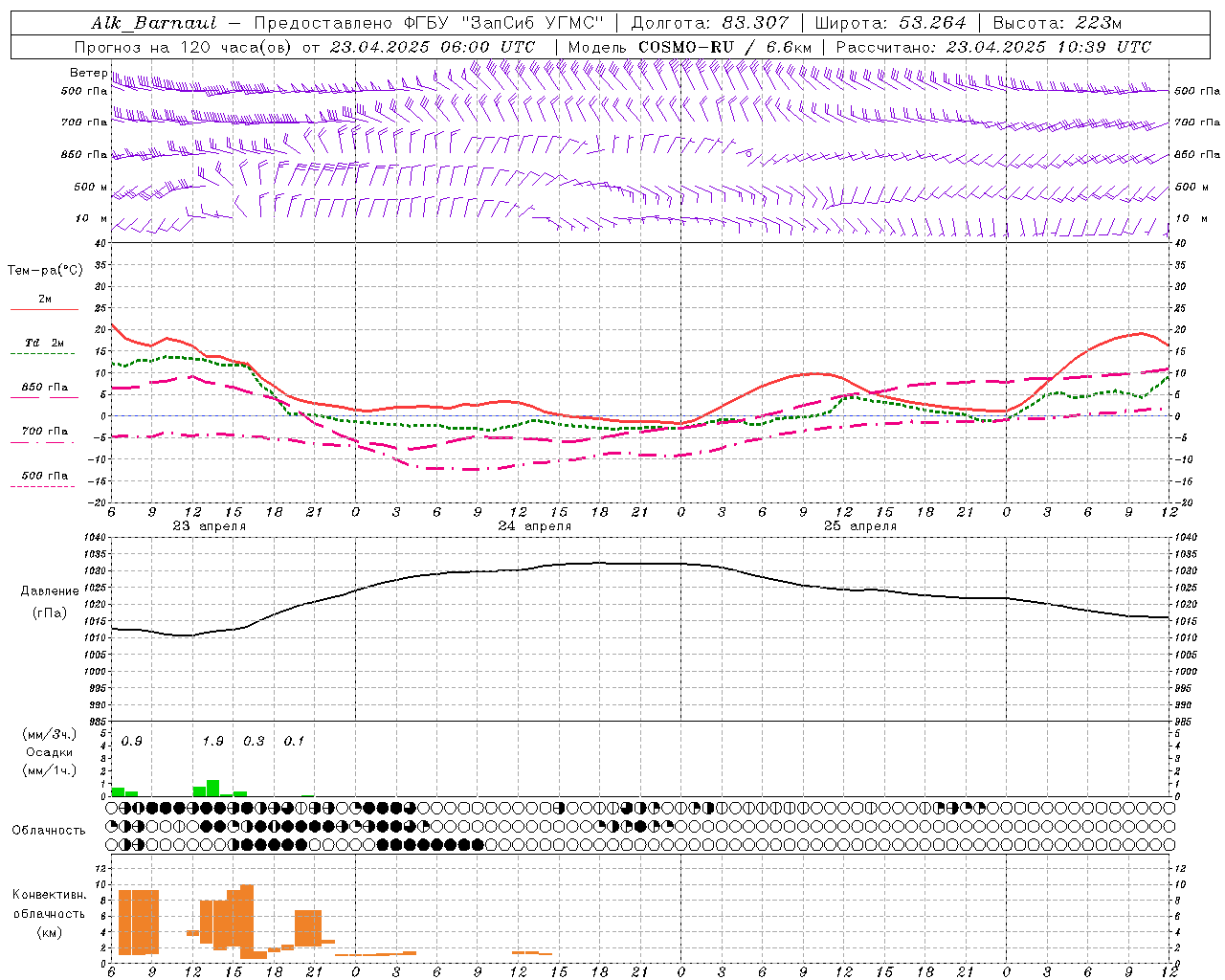The height and width of the screenshot is (980, 1225).
Task: Click the "Долгота: 83.307" value
Action: pyautogui.click(x=710, y=23)
